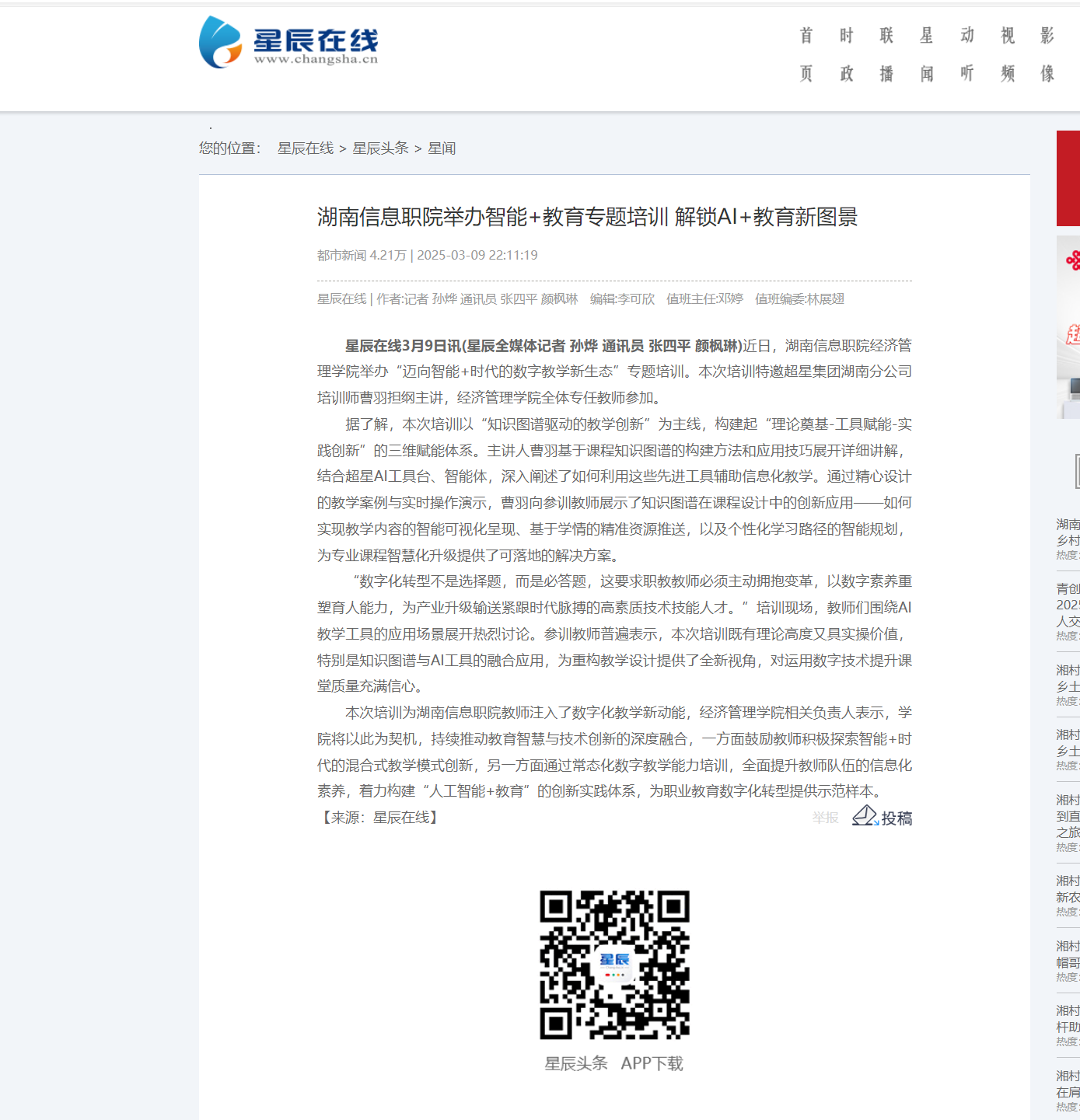Click 星闻 in the breadcrumb trail

click(442, 148)
